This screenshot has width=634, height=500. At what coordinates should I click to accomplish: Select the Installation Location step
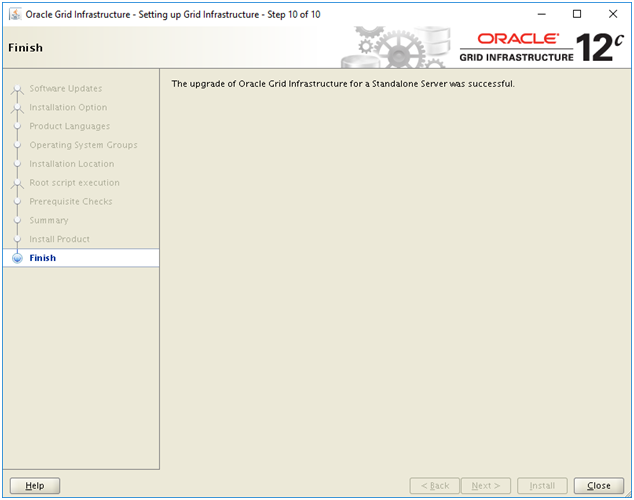click(x=72, y=164)
